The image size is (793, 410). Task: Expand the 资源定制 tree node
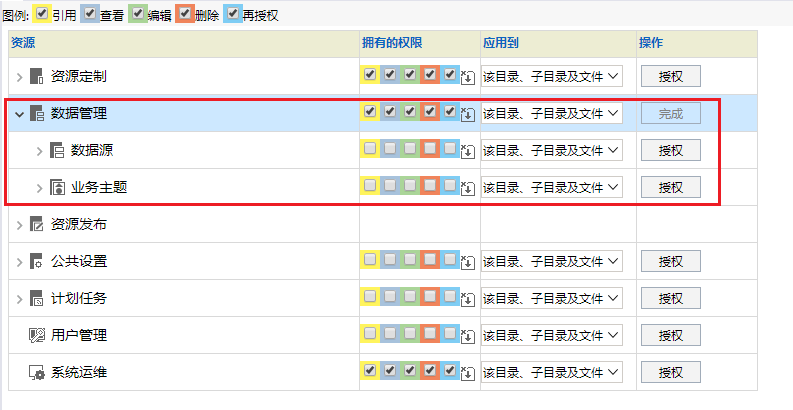tap(20, 77)
